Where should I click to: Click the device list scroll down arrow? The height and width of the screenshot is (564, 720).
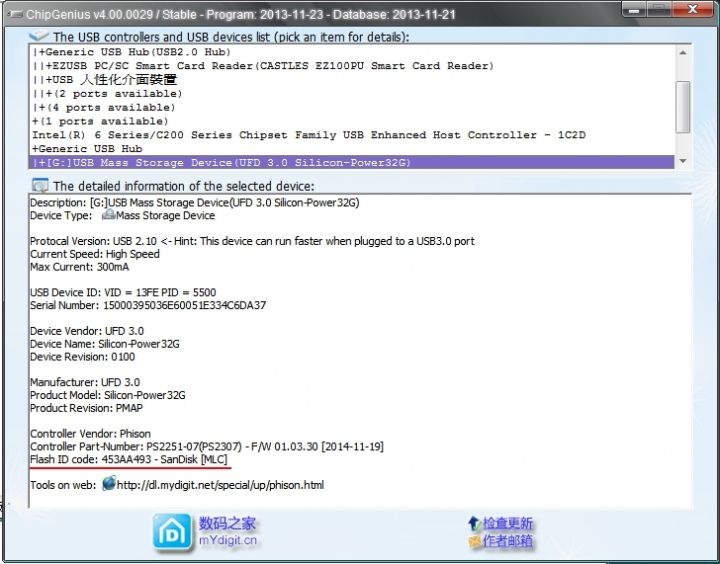pyautogui.click(x=683, y=161)
